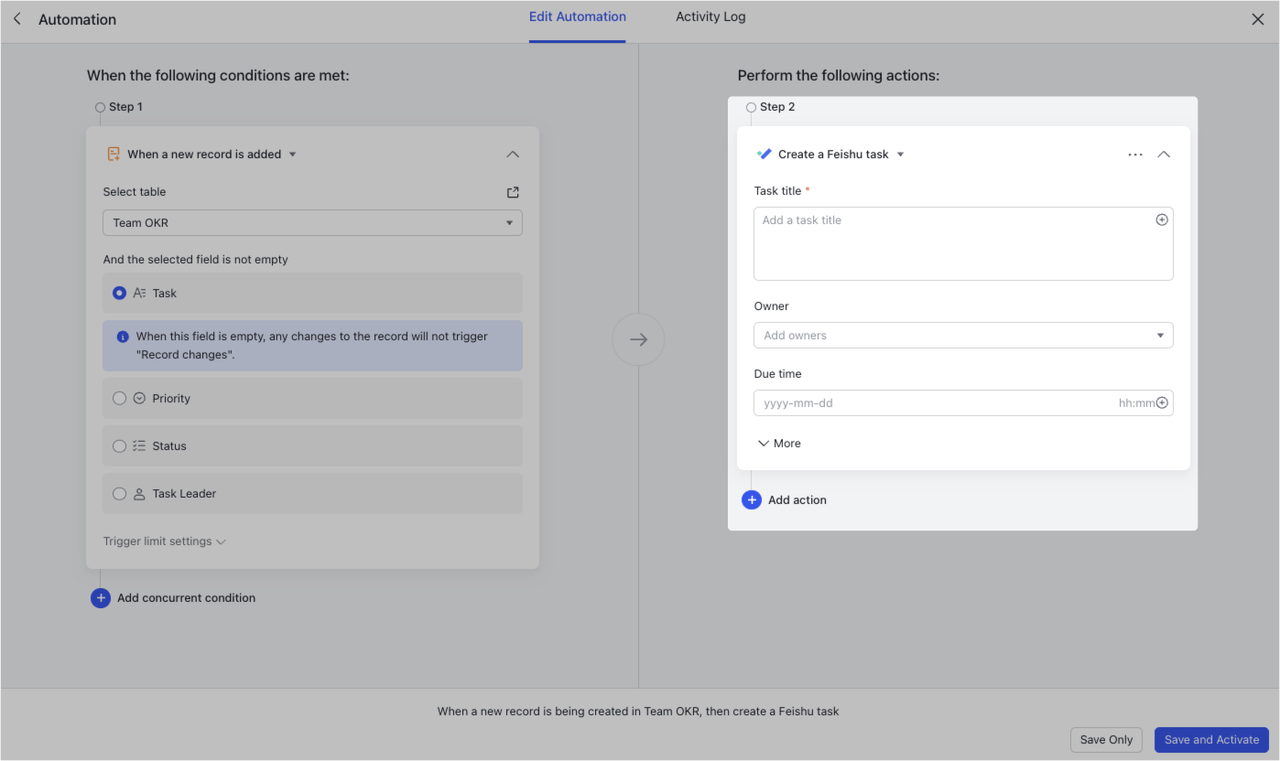Click the info icon in the notice
This screenshot has height=761, width=1280.
[123, 337]
